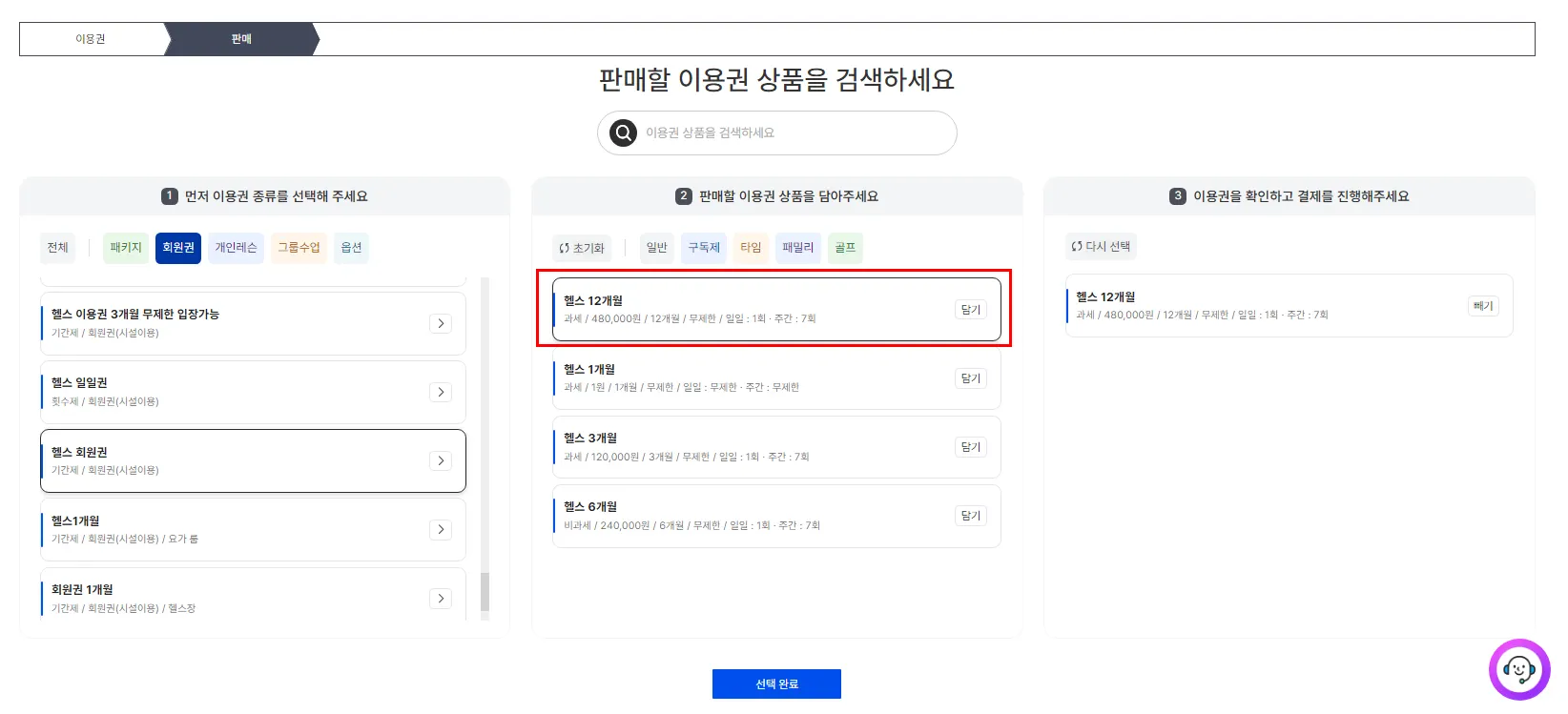Add 헬스 12개월 with its 담기 button
Screen dimensions: 1568x714
click(x=970, y=310)
